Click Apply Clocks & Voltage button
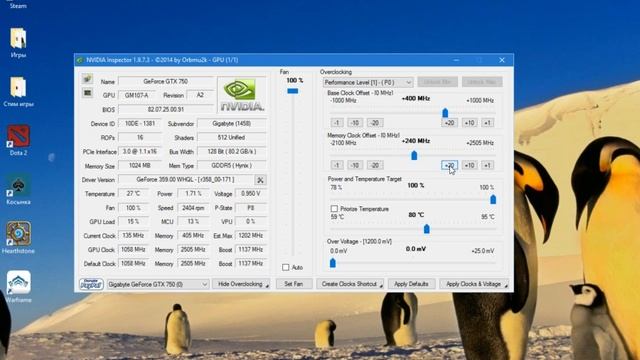The height and width of the screenshot is (360, 640). (x=474, y=284)
